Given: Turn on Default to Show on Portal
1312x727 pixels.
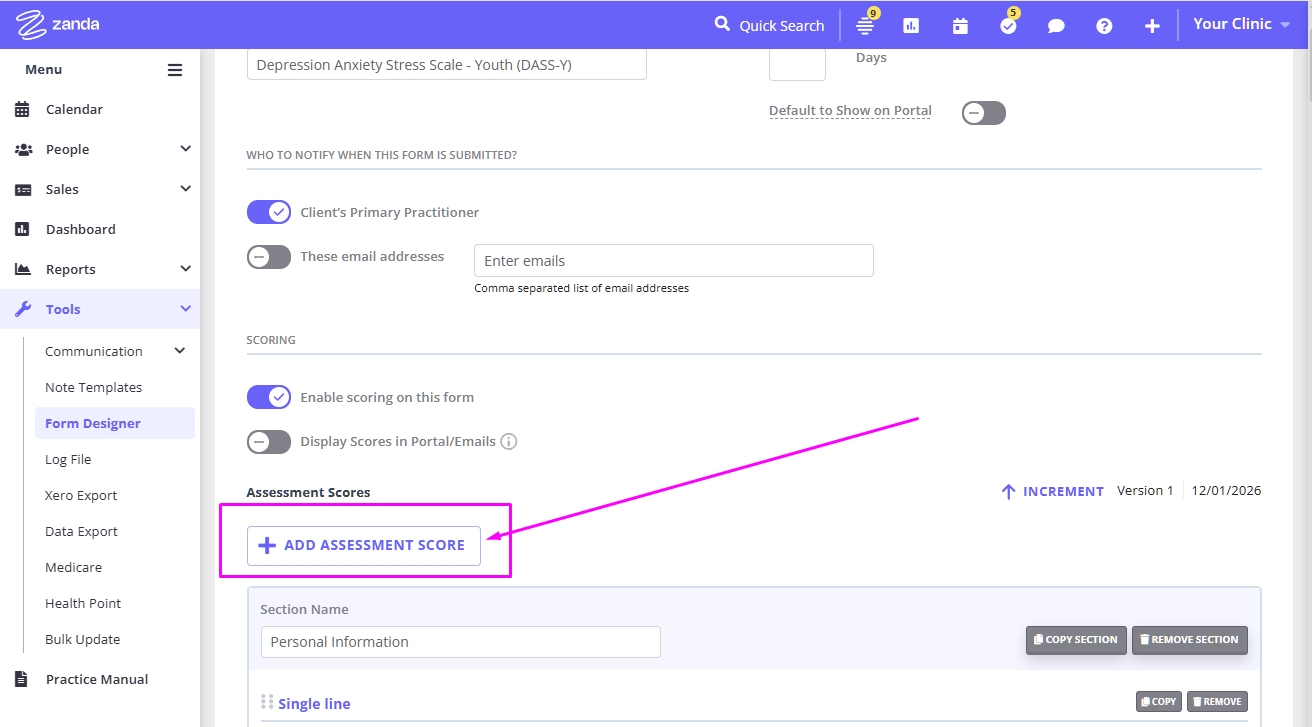Looking at the screenshot, I should (x=983, y=112).
